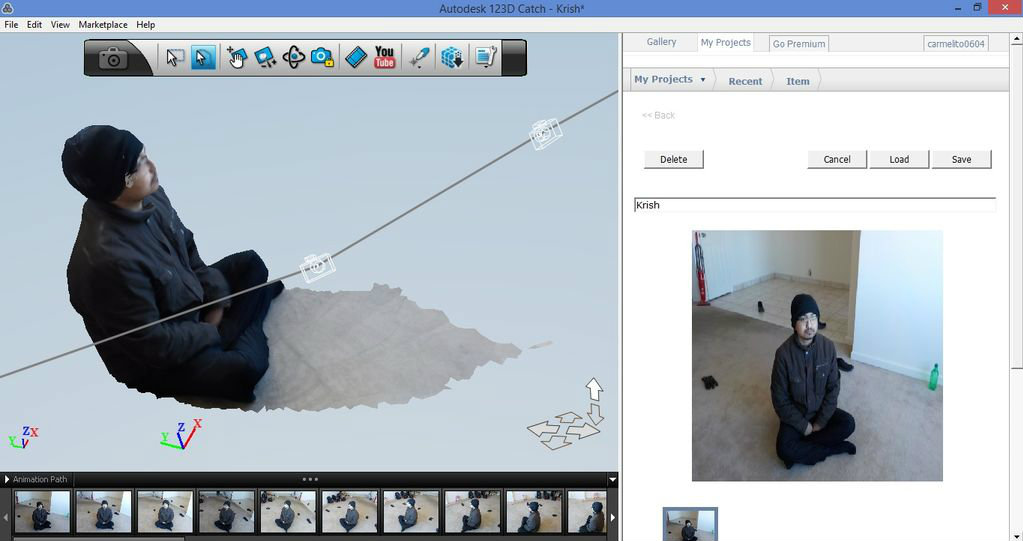Image resolution: width=1023 pixels, height=541 pixels.
Task: Click the lower camera marker near the knee
Action: tap(317, 267)
